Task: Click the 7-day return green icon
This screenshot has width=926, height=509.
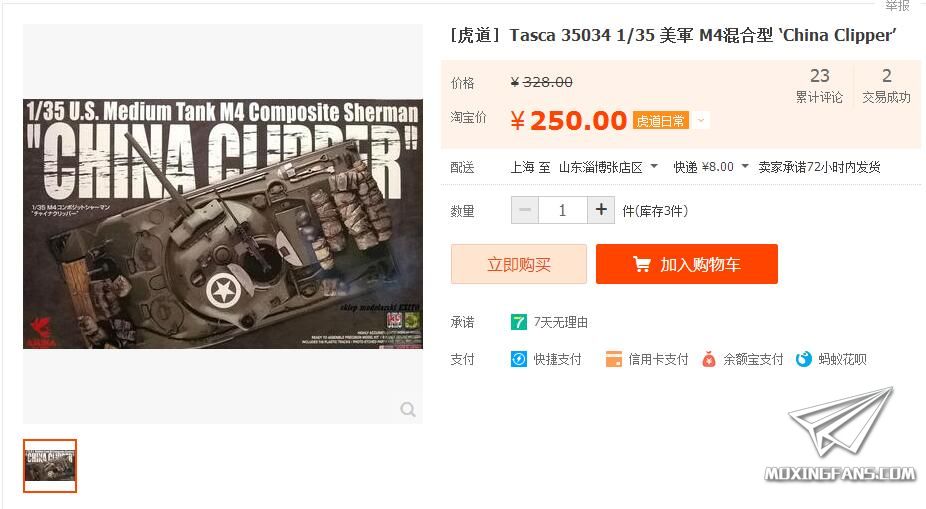Action: click(x=519, y=322)
